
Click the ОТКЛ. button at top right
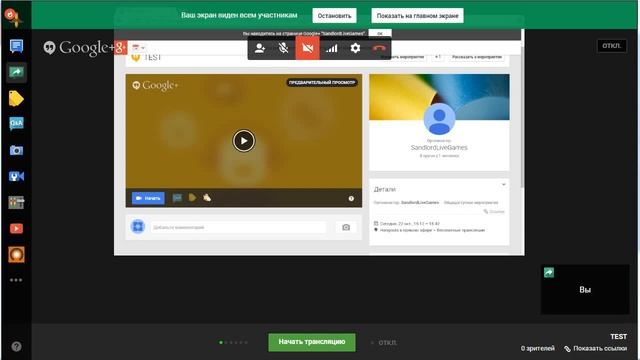[x=611, y=46]
